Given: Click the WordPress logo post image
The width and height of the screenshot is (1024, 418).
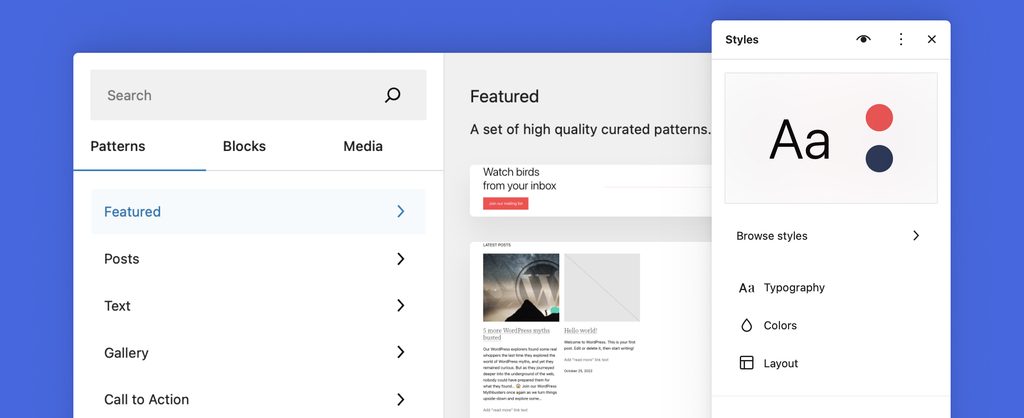Looking at the screenshot, I should [x=521, y=287].
